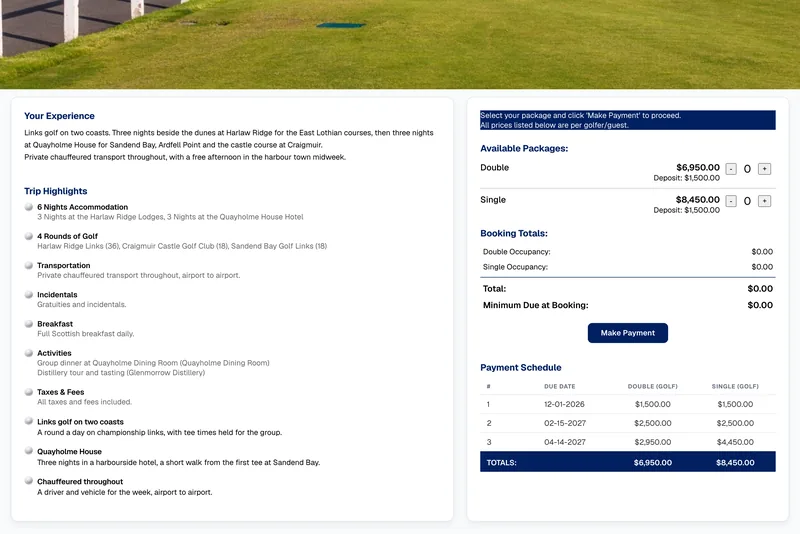Click the golf ball bullet beside 6 Nights Accommodation

(29, 207)
